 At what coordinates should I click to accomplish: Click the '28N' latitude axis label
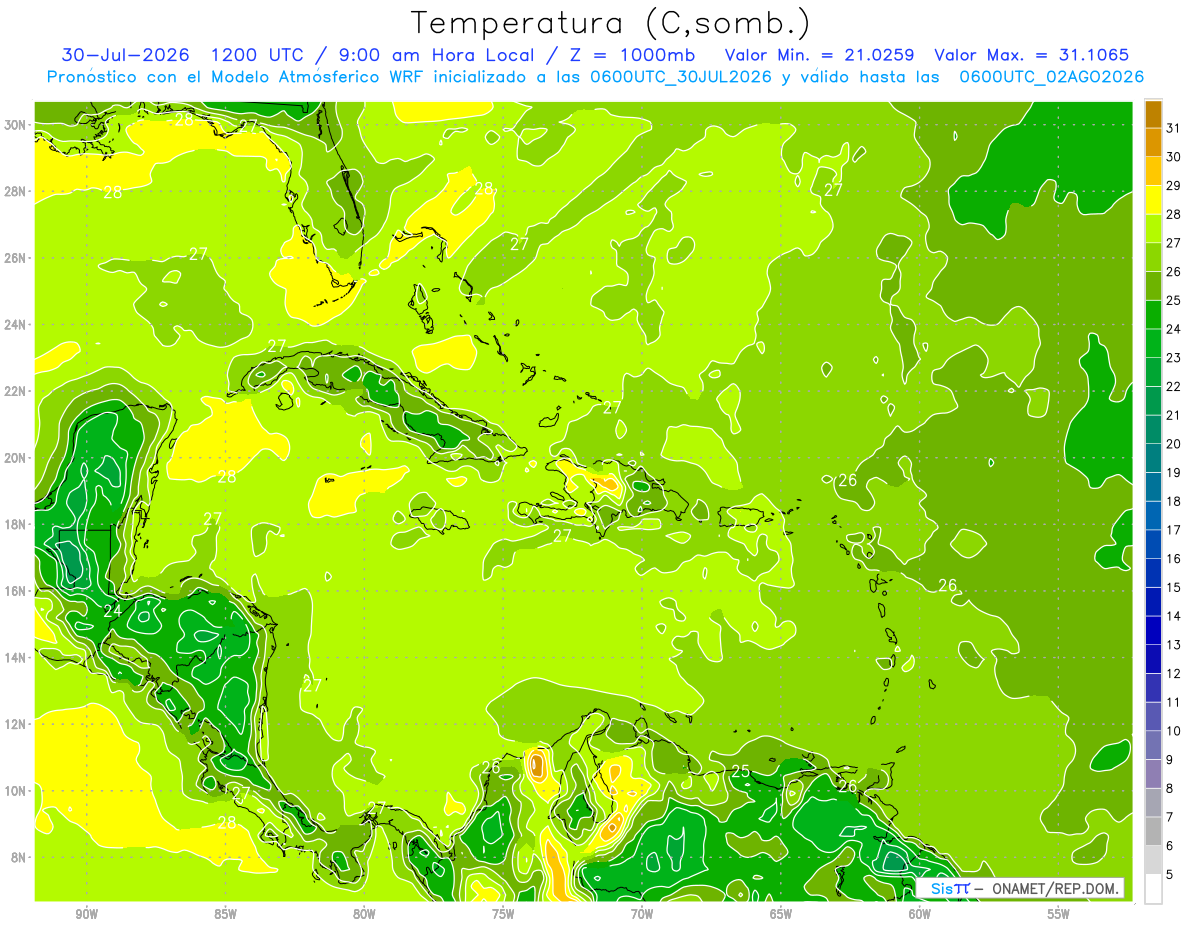[x=14, y=192]
